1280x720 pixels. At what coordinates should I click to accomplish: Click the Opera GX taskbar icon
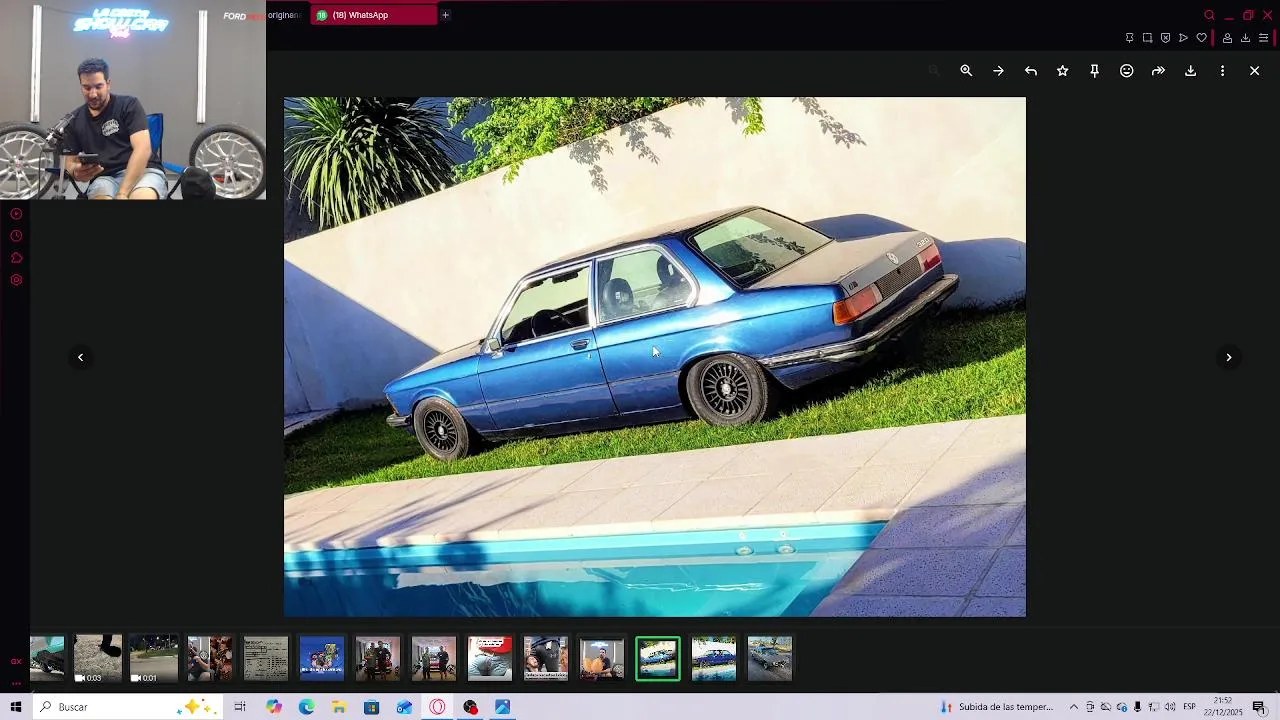coord(437,707)
